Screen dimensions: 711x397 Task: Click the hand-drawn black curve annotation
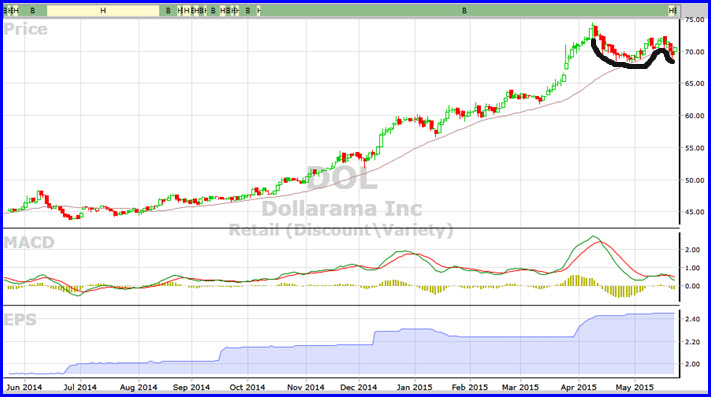point(633,57)
